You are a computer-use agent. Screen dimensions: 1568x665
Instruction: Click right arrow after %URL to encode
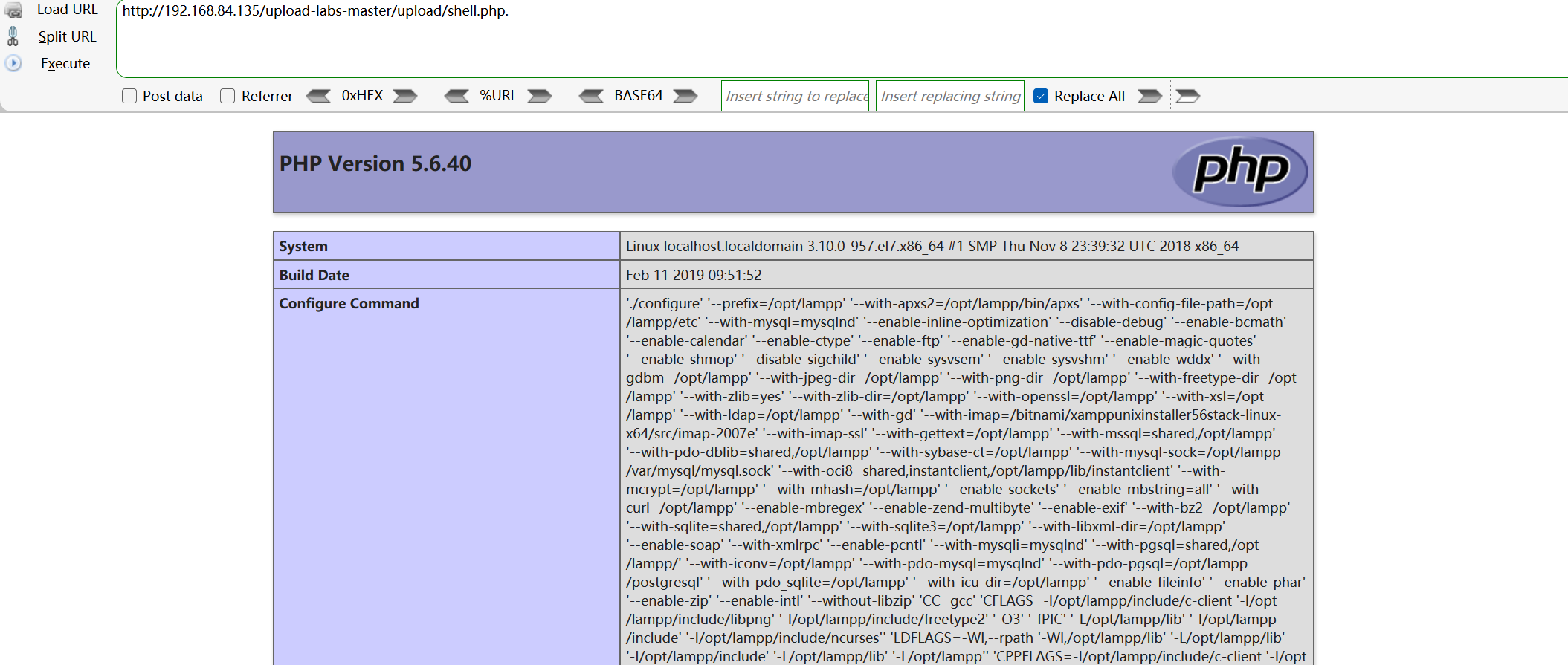tap(540, 96)
